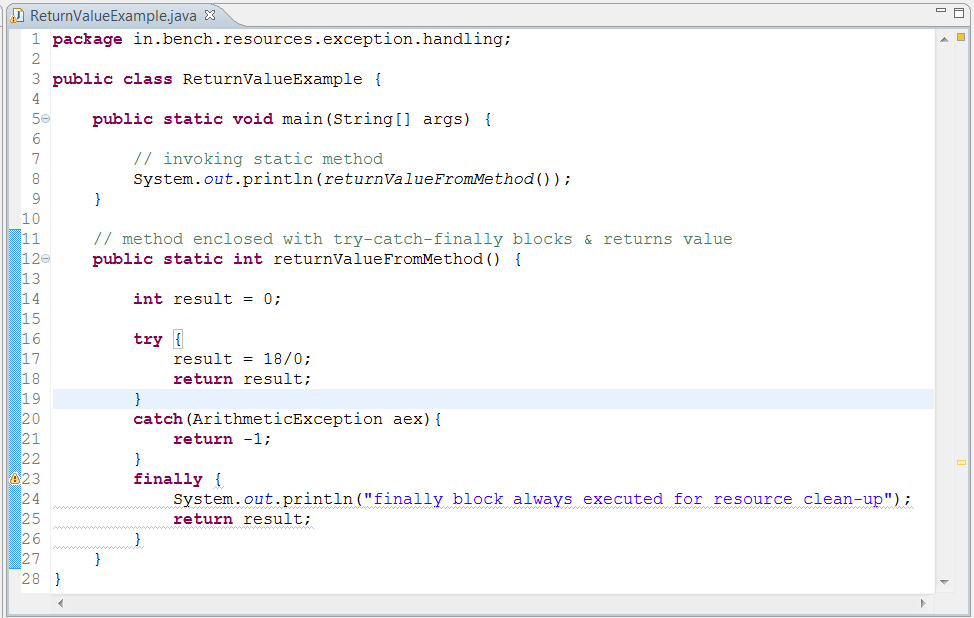The image size is (974, 618).
Task: Click the left arrow of horizontal scrollbar
Action: click(60, 603)
